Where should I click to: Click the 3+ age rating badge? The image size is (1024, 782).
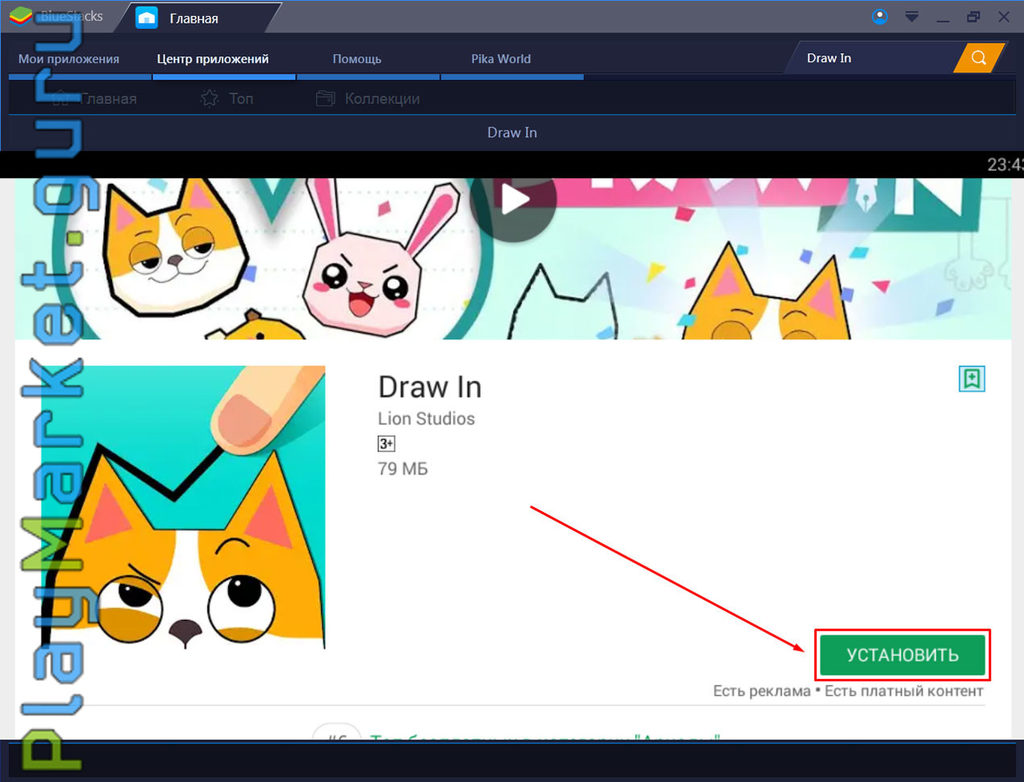(386, 444)
